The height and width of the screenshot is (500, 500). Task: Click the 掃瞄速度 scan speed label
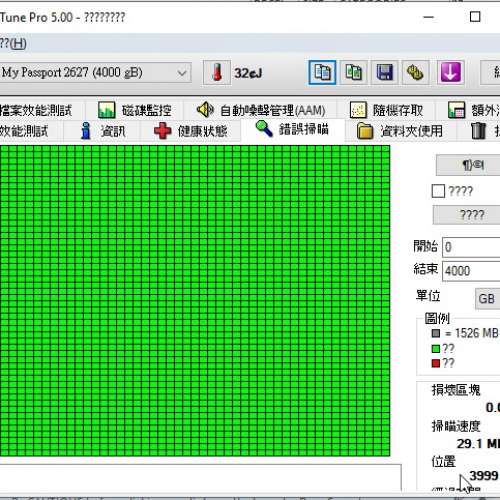tap(456, 426)
